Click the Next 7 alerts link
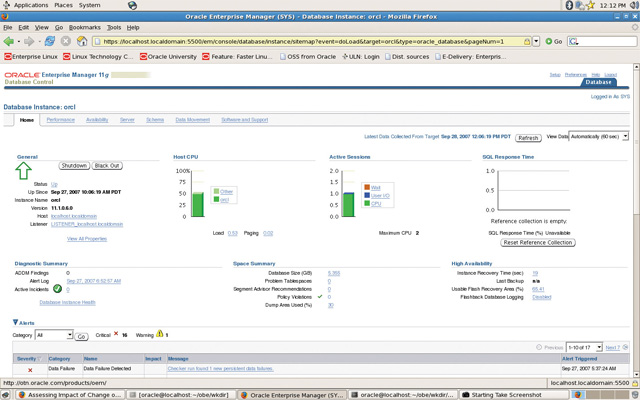This screenshot has width=640, height=400. 613,347
